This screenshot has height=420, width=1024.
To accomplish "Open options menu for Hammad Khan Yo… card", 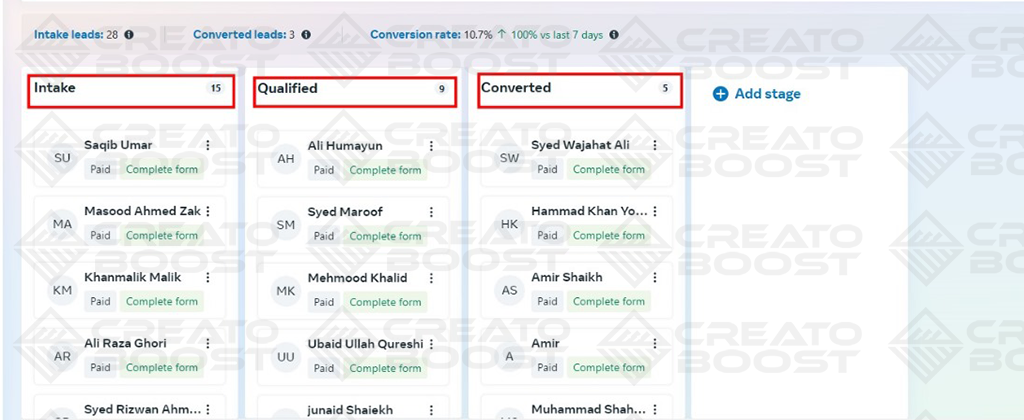I will [x=655, y=212].
